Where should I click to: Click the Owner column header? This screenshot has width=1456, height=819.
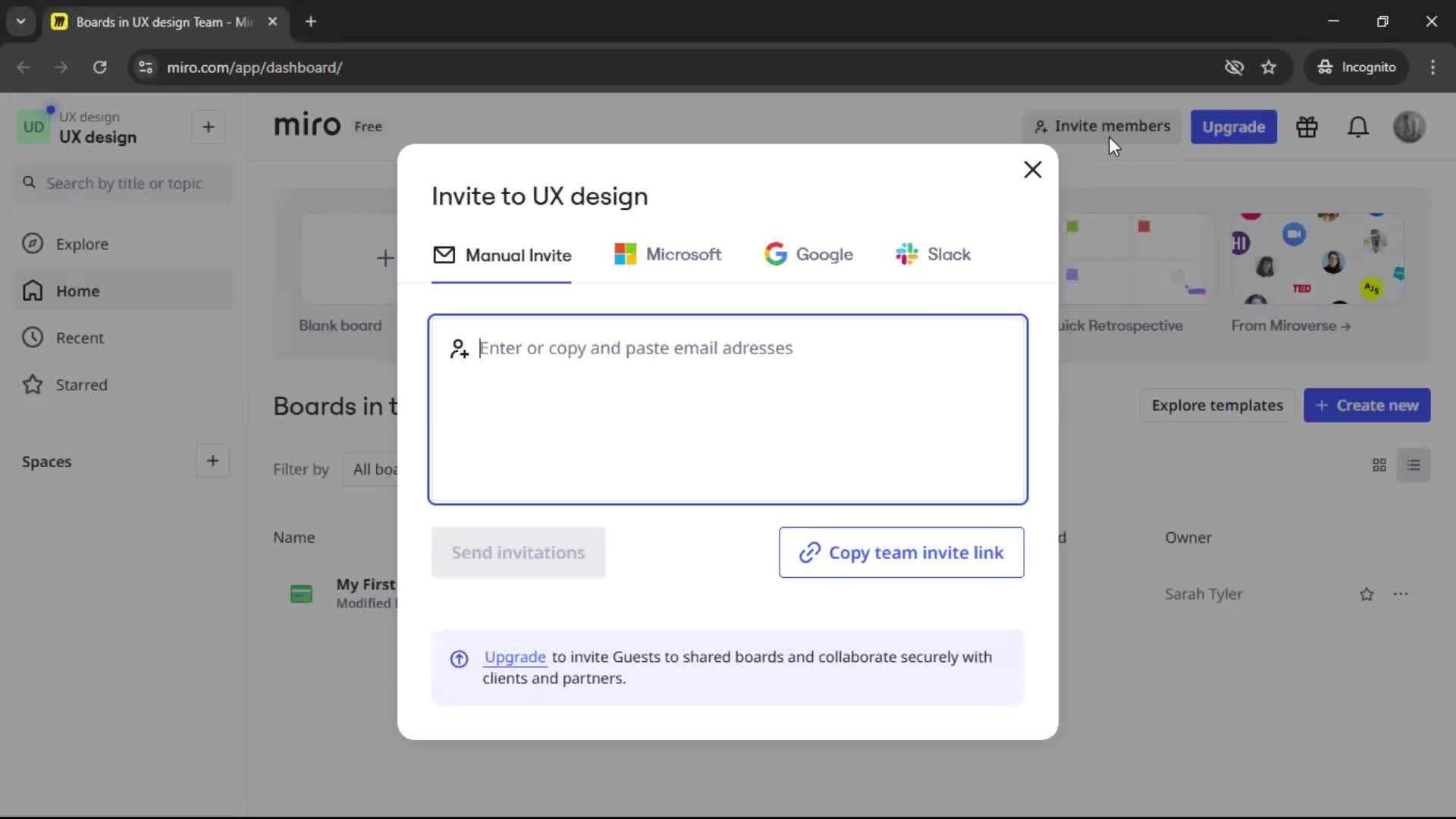pyautogui.click(x=1188, y=538)
